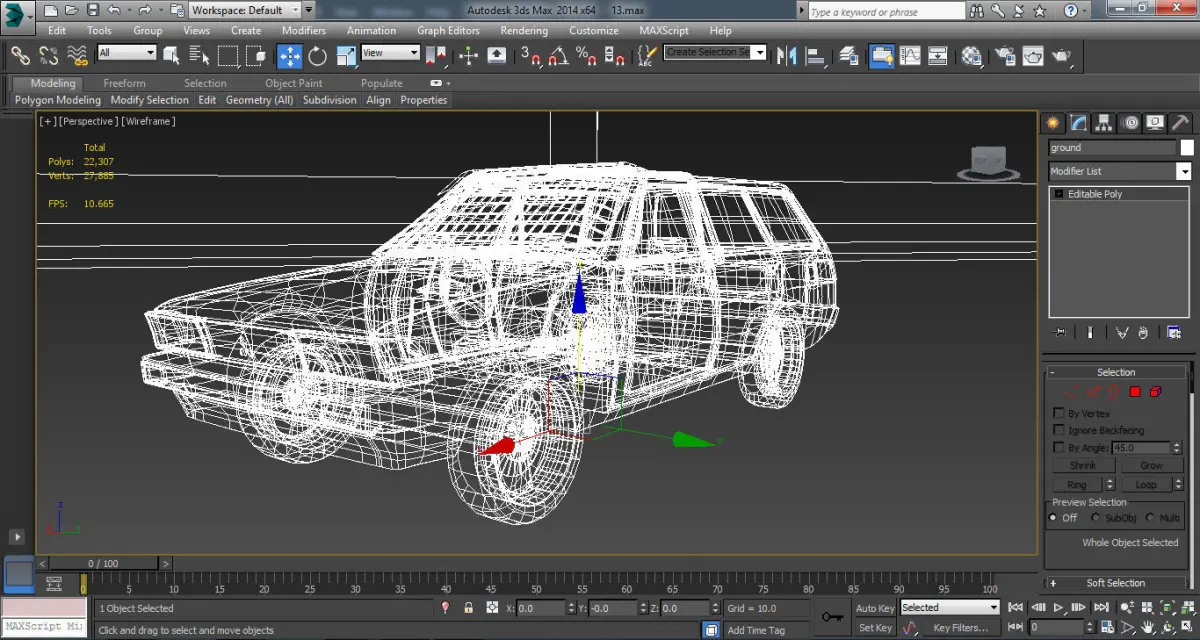Click the 0 / 100 time slider
This screenshot has width=1200, height=640.
(x=103, y=564)
